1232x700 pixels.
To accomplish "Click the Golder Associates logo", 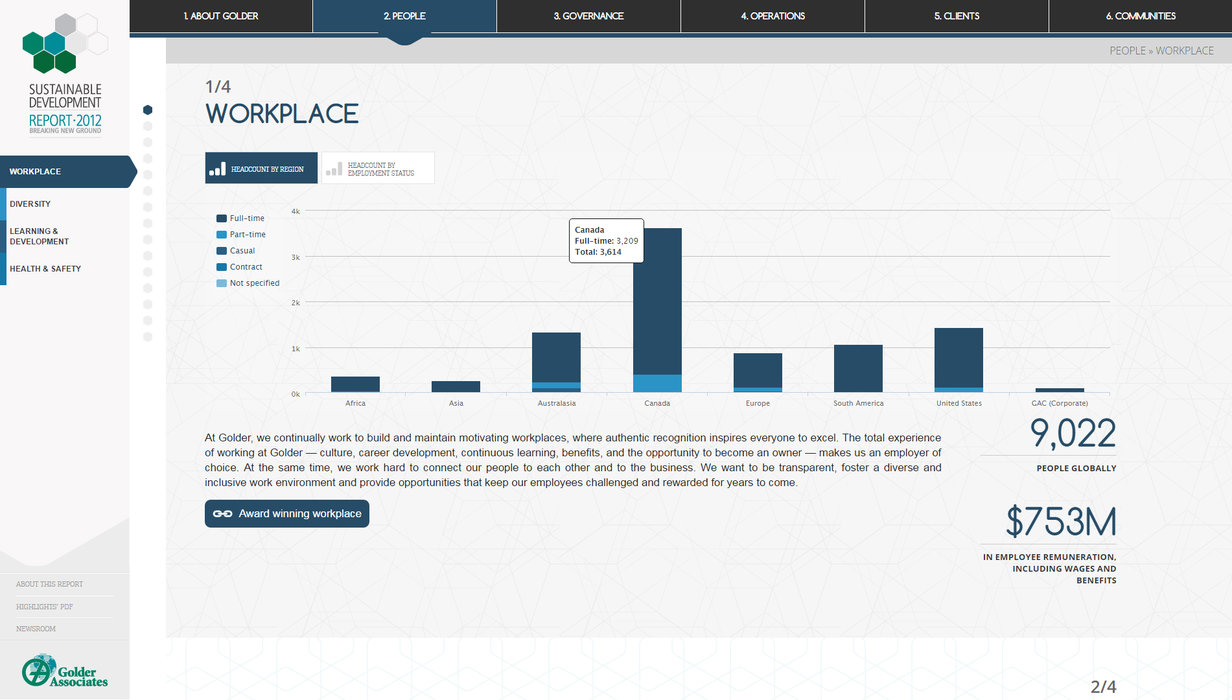I will point(65,671).
